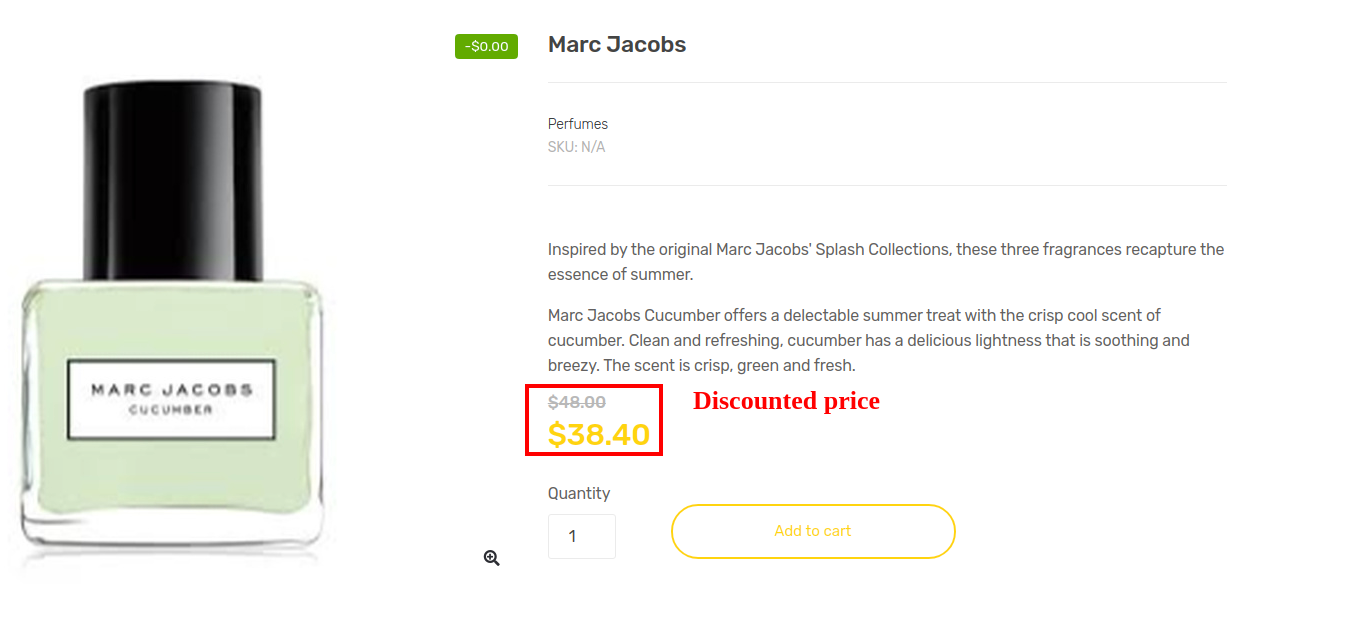This screenshot has width=1366, height=636.
Task: Select the yellow $38.40 discounted price
Action: (594, 434)
